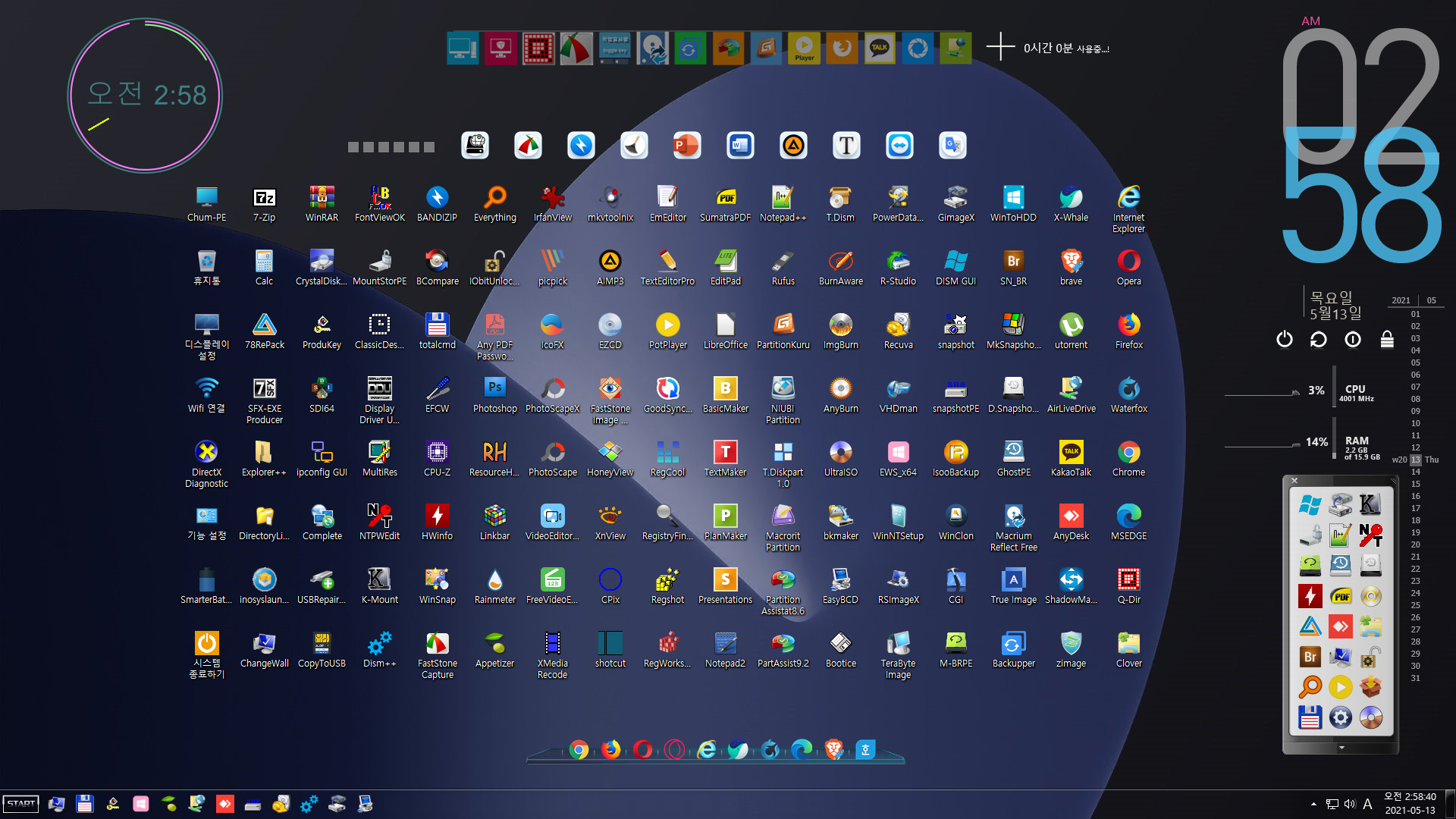Open utorrent icon
Screen dimensions: 1456x819
tap(1071, 331)
